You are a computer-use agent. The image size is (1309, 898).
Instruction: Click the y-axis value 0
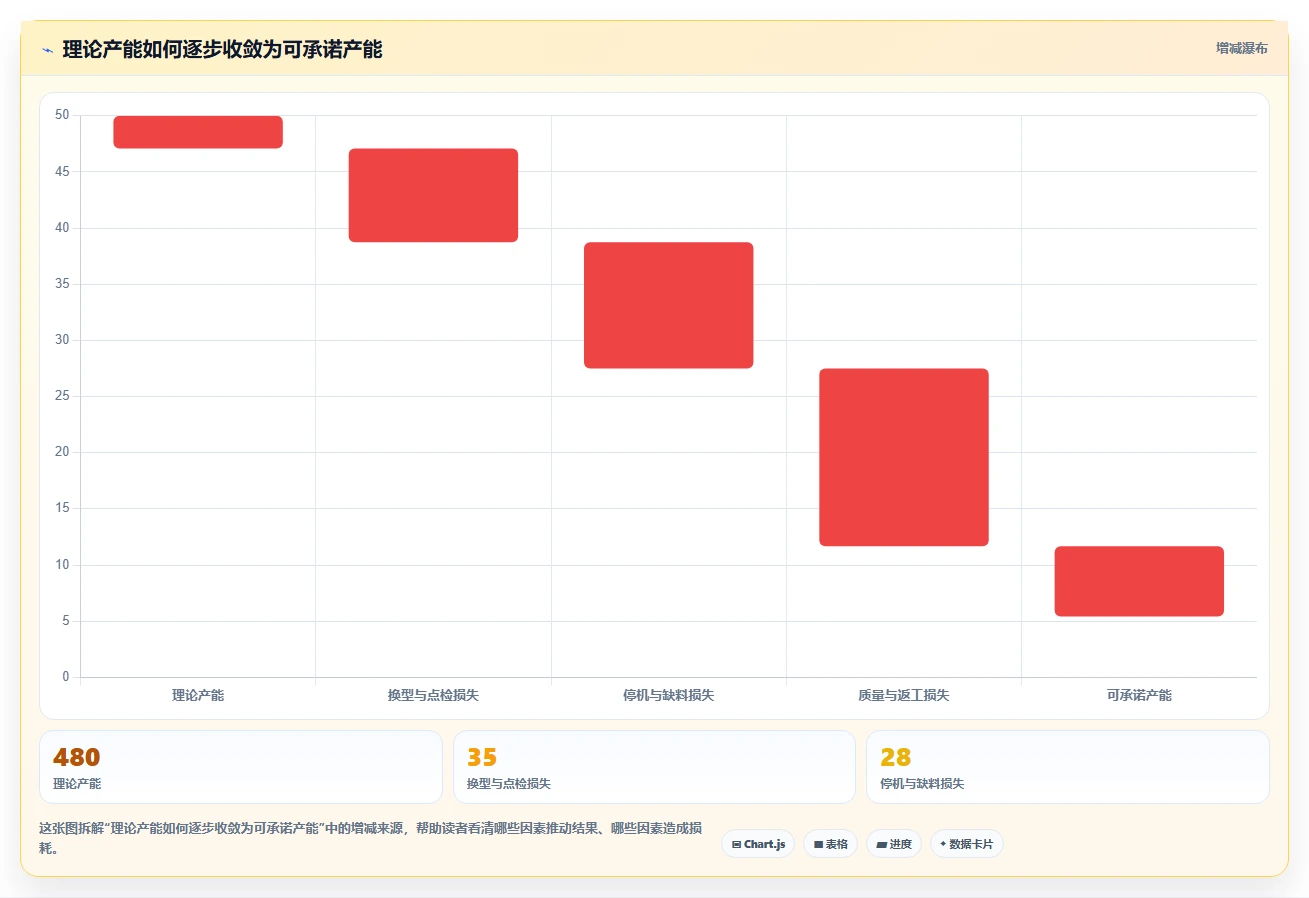66,677
